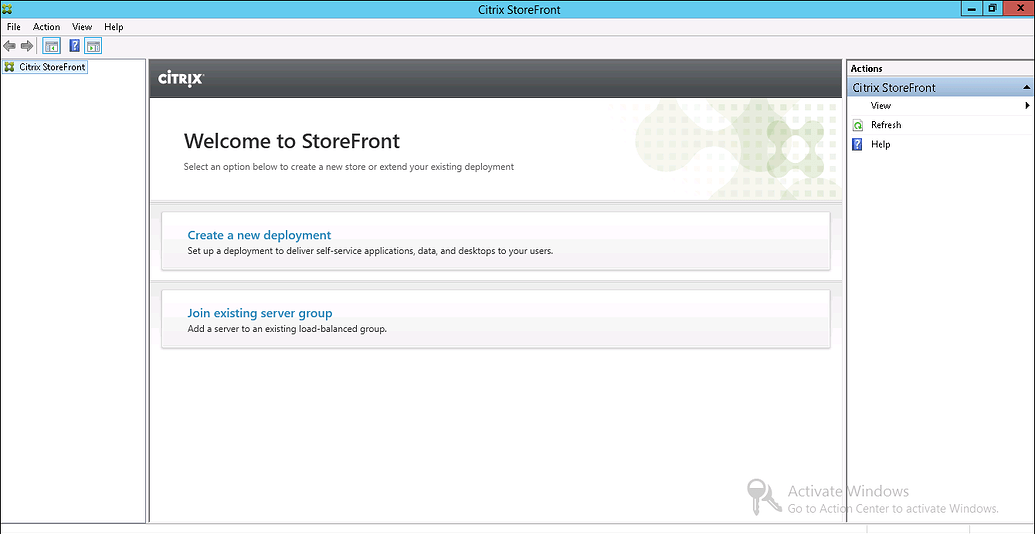Viewport: 1035px width, 534px height.
Task: Toggle the Show/Hide Action Pane toolbar icon
Action: (93, 46)
